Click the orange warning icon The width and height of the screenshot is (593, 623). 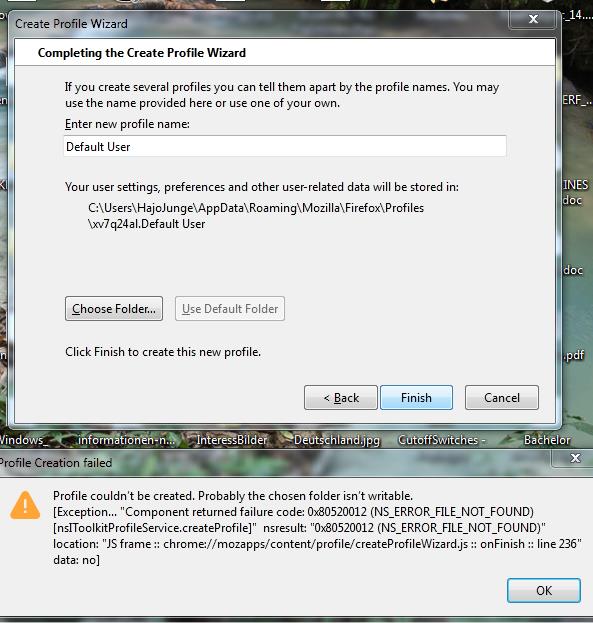[25, 505]
